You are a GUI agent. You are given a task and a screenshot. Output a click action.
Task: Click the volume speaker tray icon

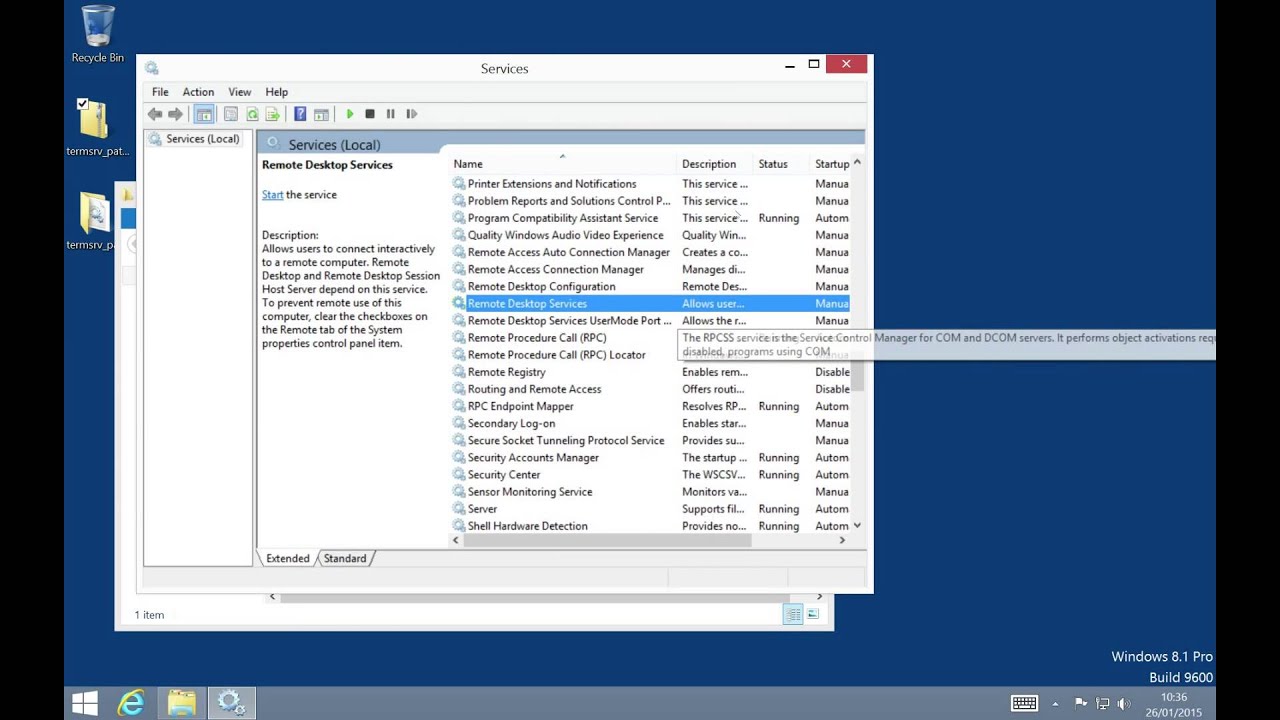[1124, 704]
